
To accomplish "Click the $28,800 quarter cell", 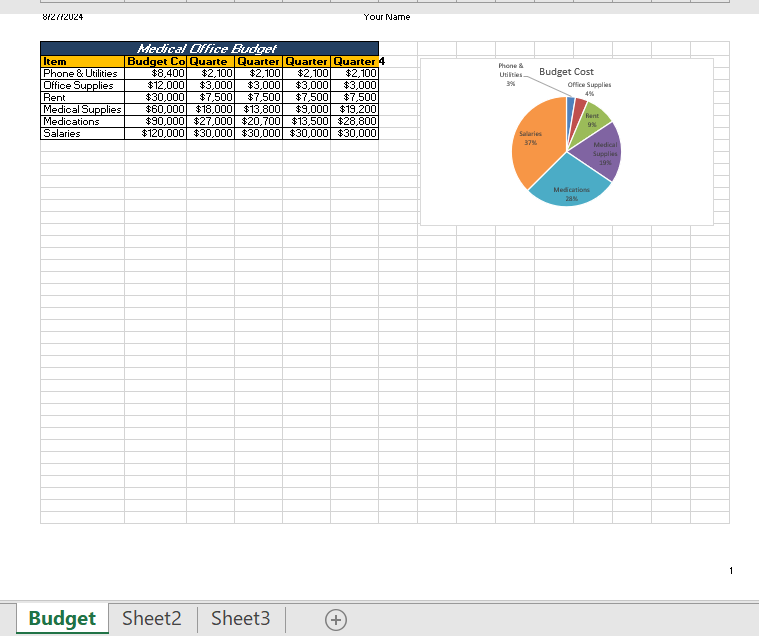I will (x=354, y=121).
